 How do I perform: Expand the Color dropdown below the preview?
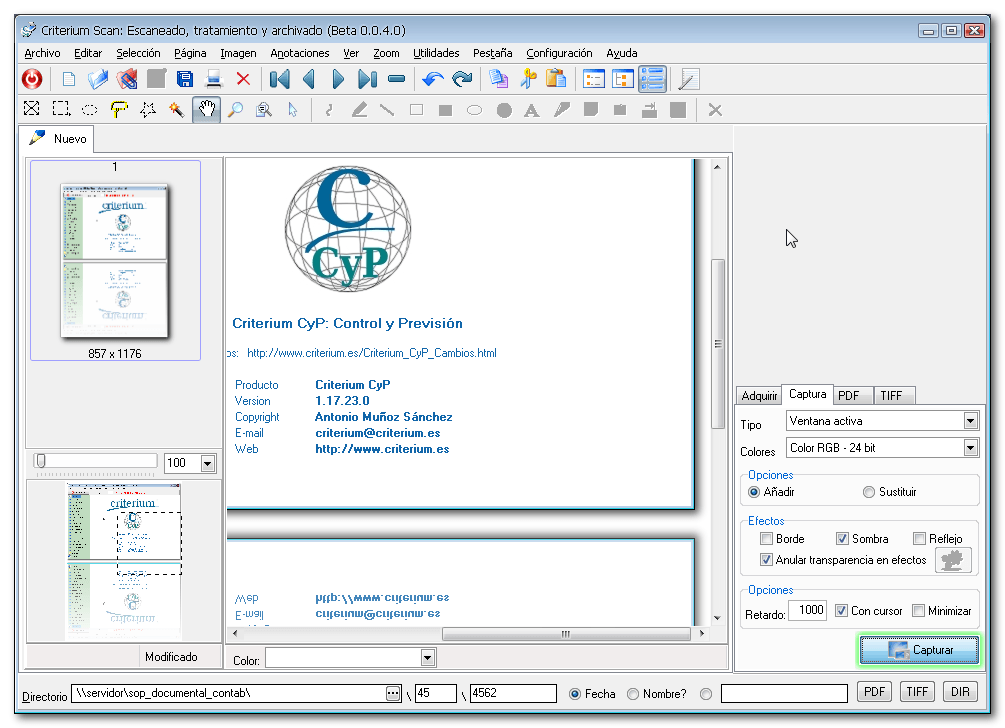click(x=428, y=658)
